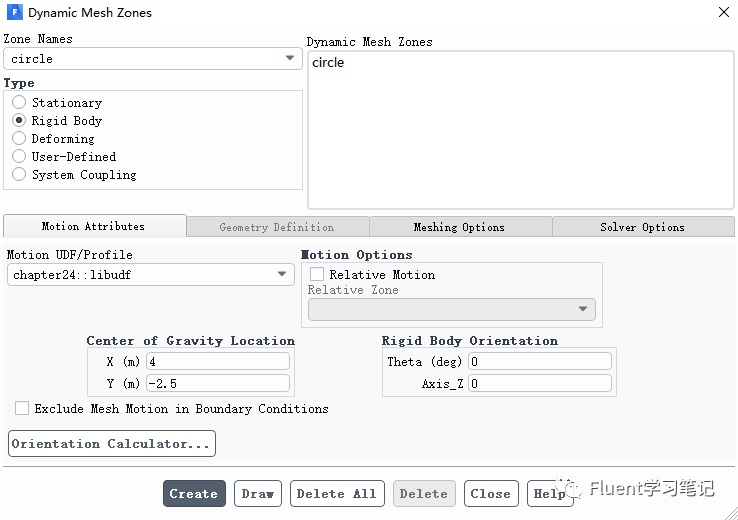Click the X (m) center of gravity field

217,361
